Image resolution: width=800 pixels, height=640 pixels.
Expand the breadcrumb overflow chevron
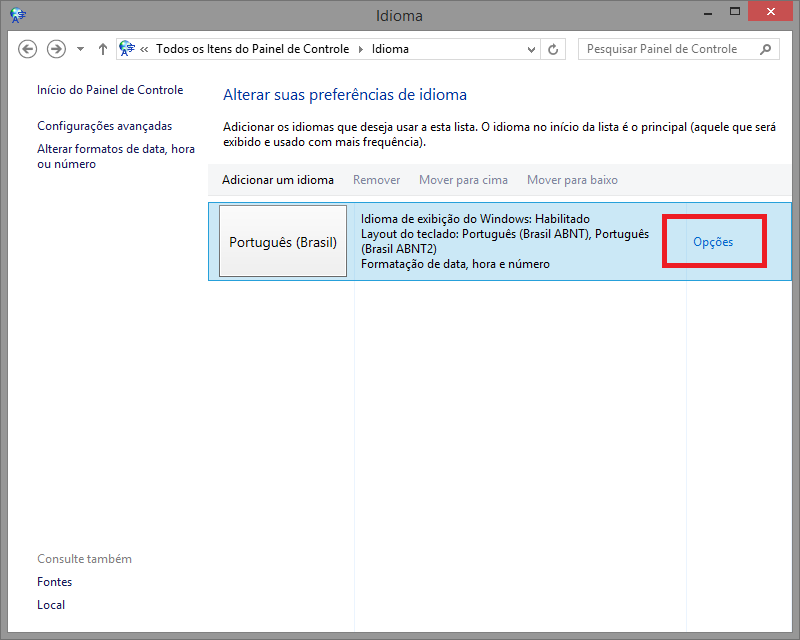coord(146,48)
